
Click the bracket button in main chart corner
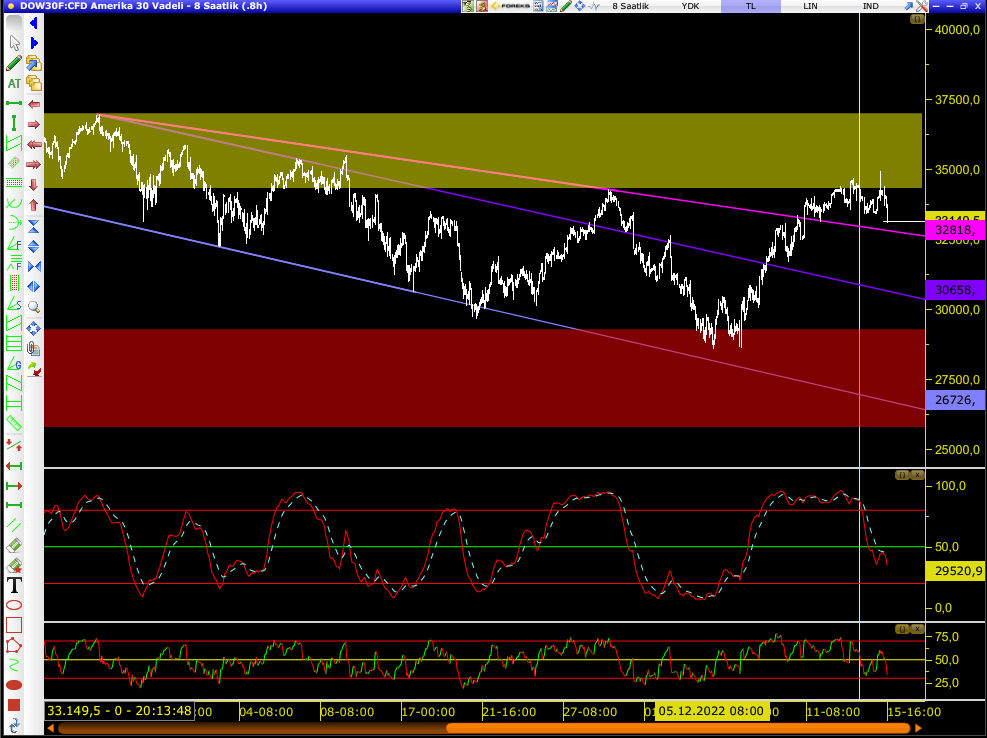click(x=917, y=20)
